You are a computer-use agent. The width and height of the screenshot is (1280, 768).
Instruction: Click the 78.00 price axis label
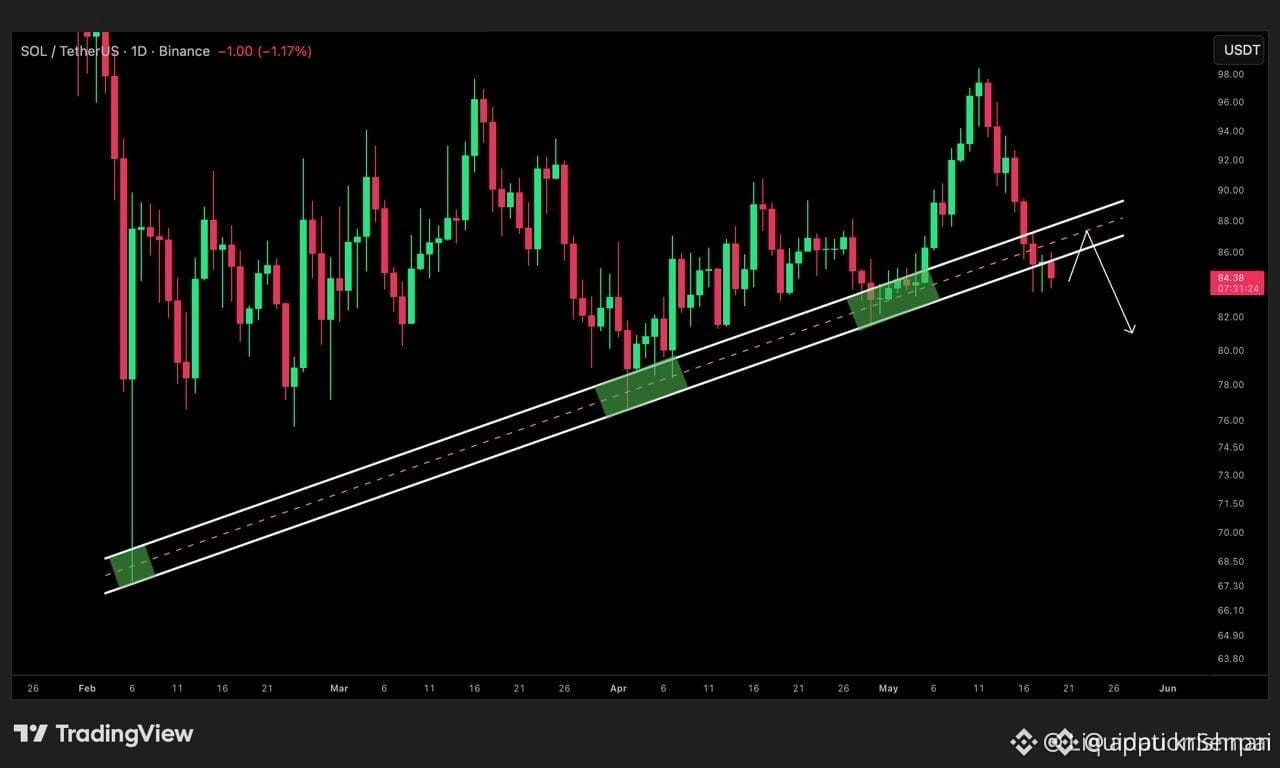pos(1230,385)
